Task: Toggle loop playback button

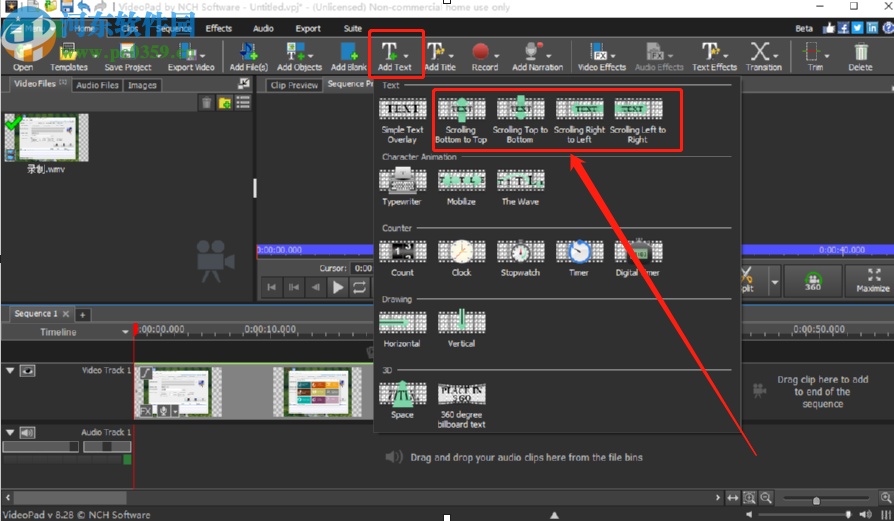Action: click(359, 287)
